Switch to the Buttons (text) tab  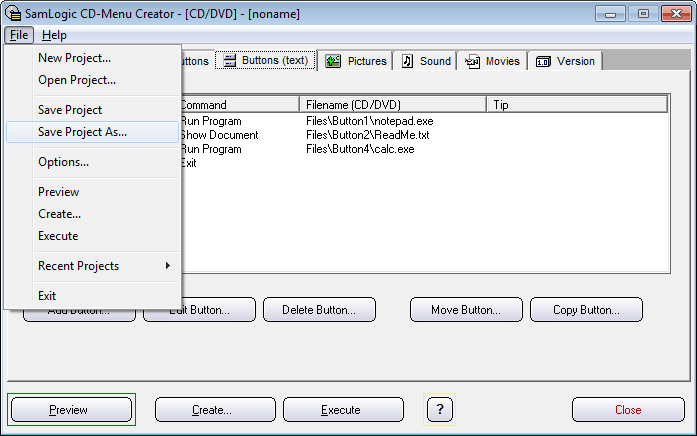point(265,60)
